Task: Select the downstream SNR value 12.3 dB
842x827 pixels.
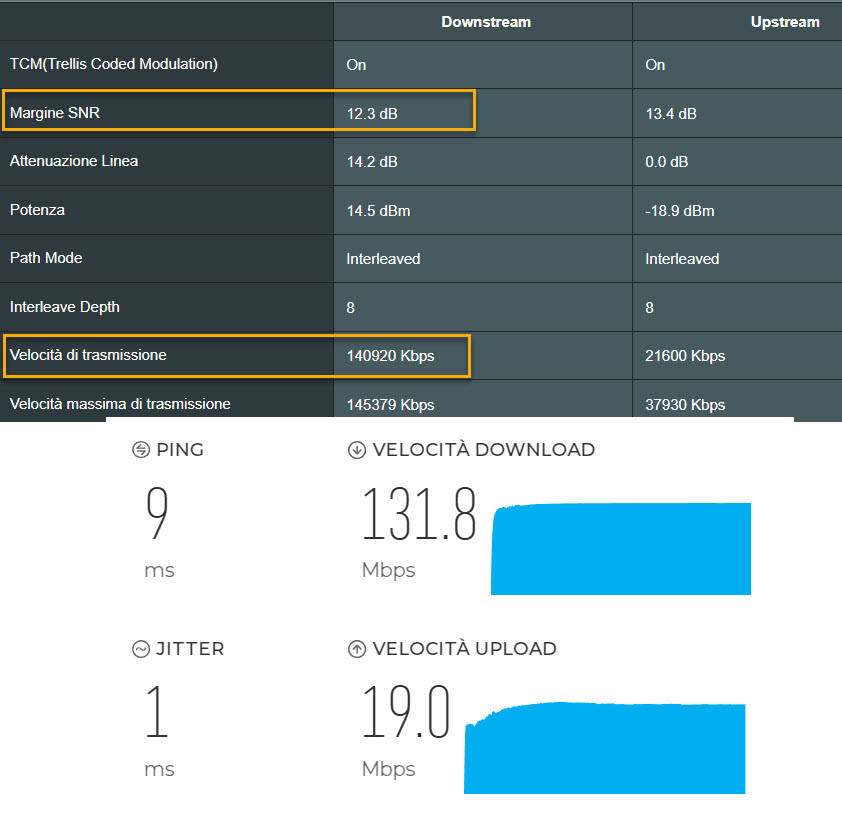Action: (x=372, y=114)
